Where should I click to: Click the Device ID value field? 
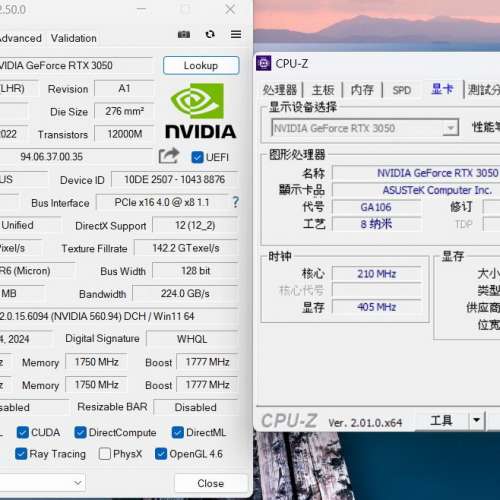(x=175, y=180)
